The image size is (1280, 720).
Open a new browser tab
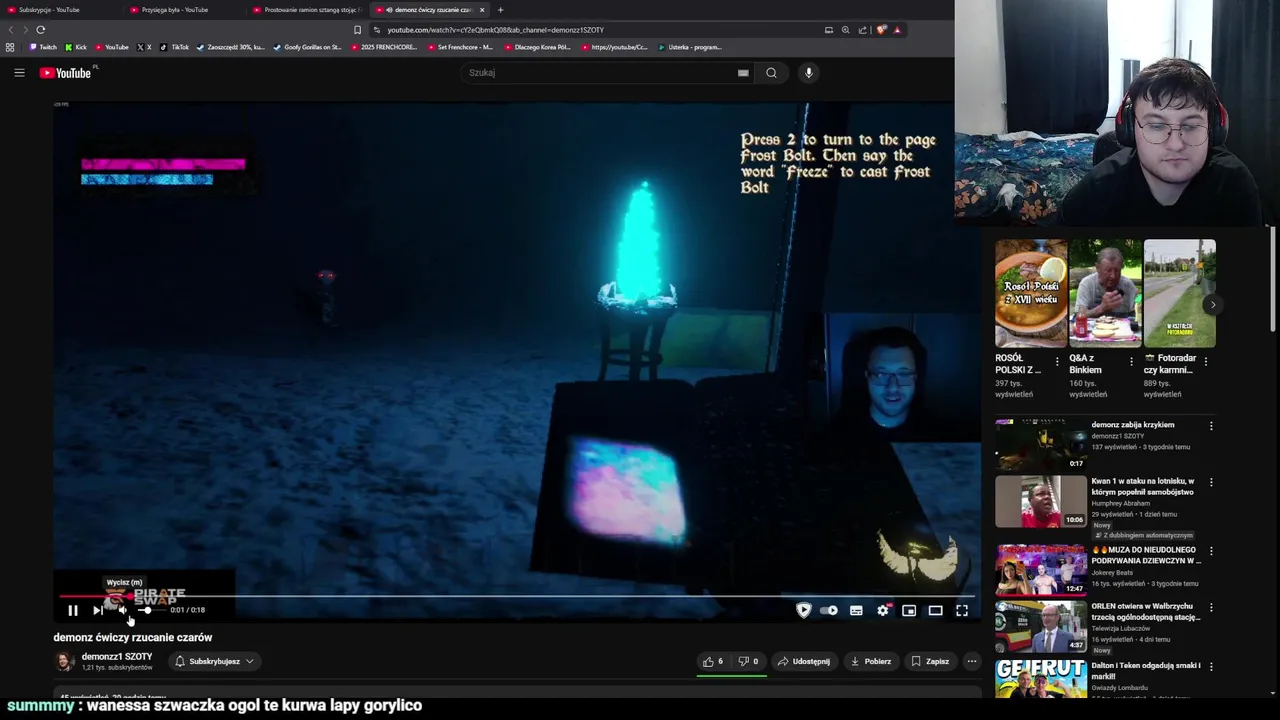point(500,10)
